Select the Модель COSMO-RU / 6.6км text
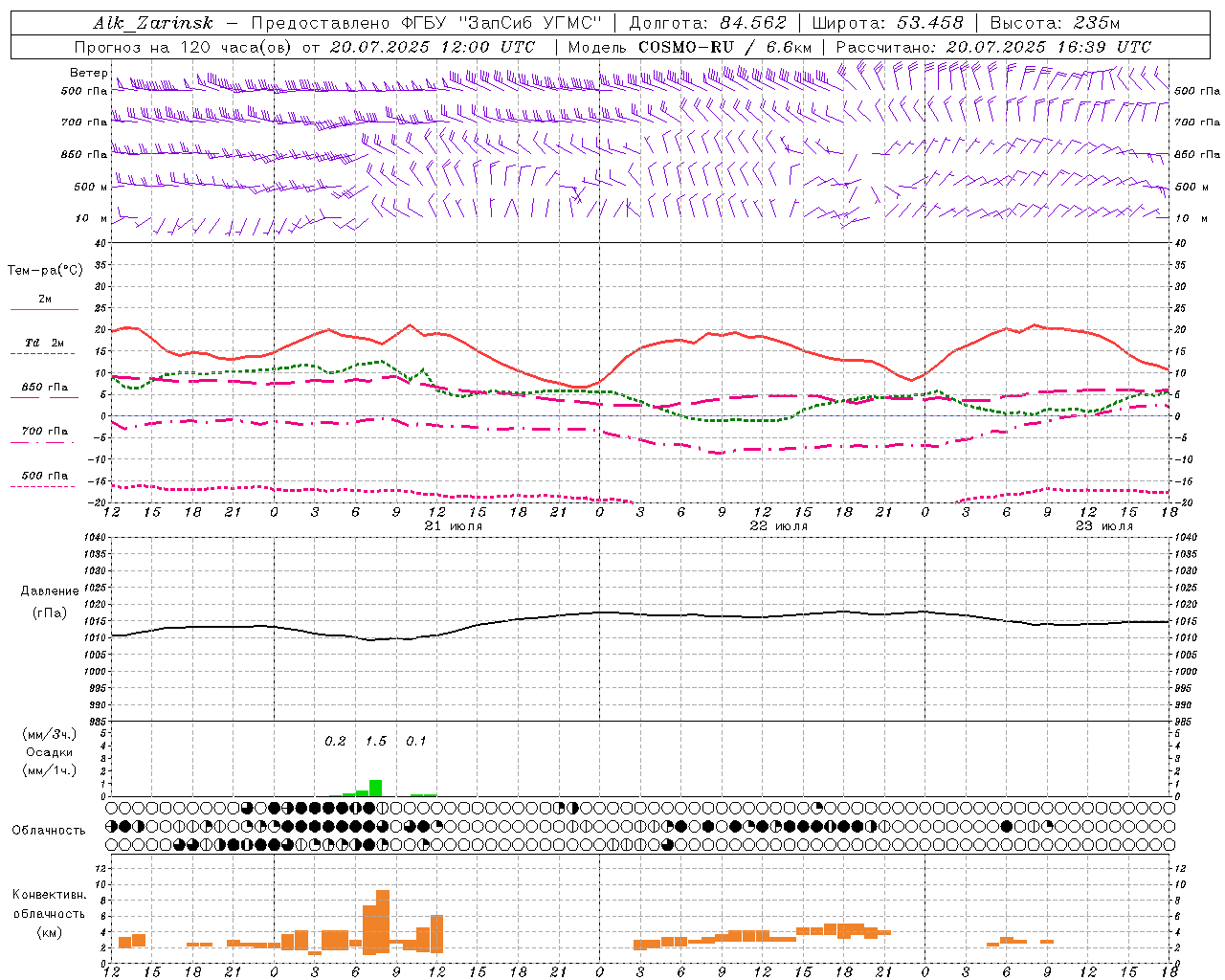This screenshot has width=1225, height=980. [x=690, y=47]
